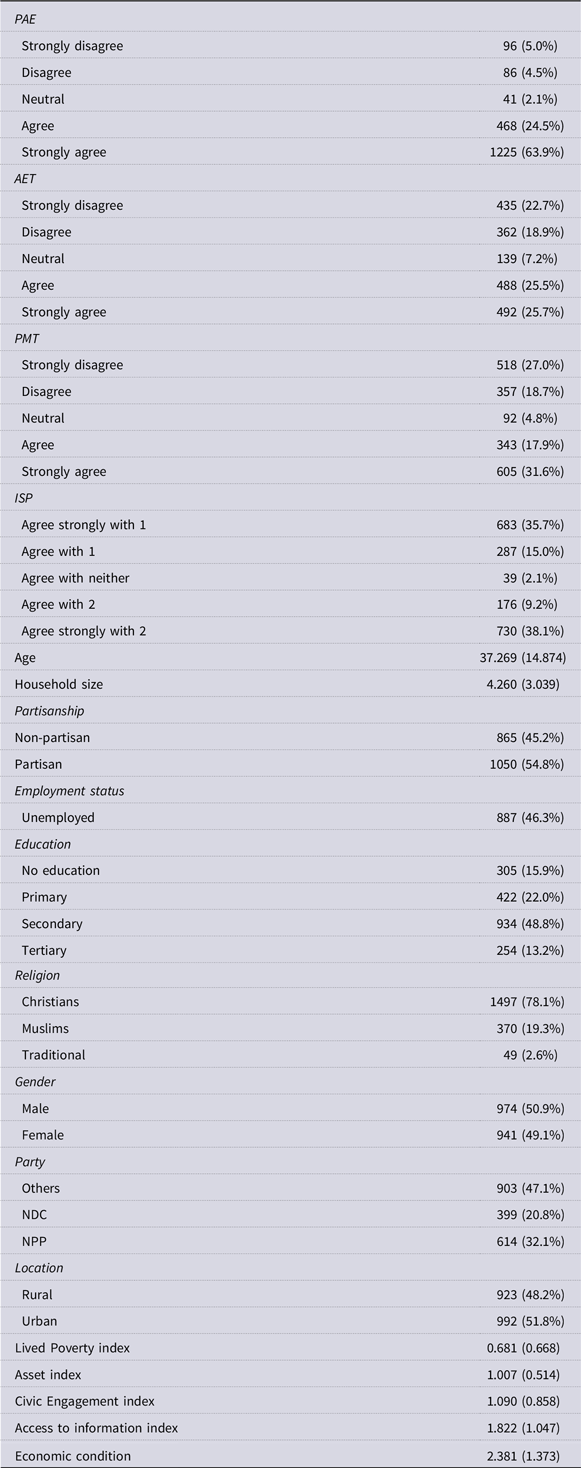Screen dimensions: 581x1468
Task: Click the 'Urban' location row
Action: point(290,1321)
